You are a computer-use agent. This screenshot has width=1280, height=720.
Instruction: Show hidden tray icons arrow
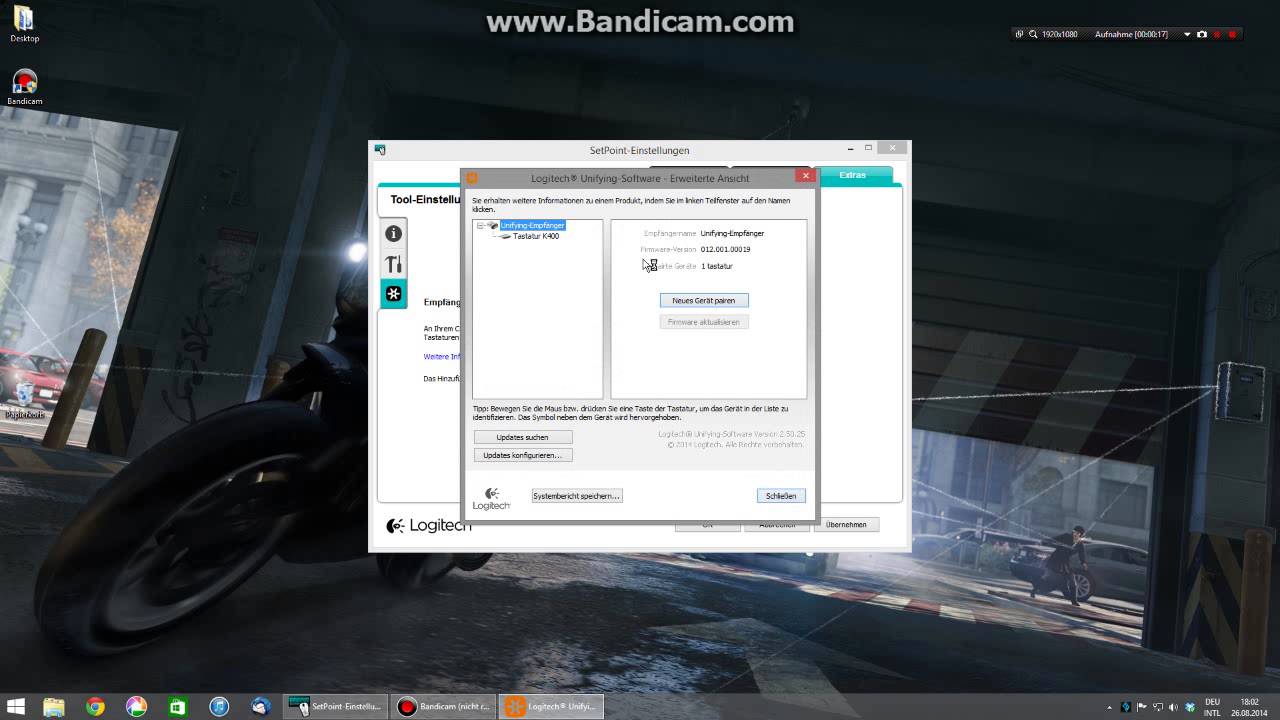coord(1111,707)
